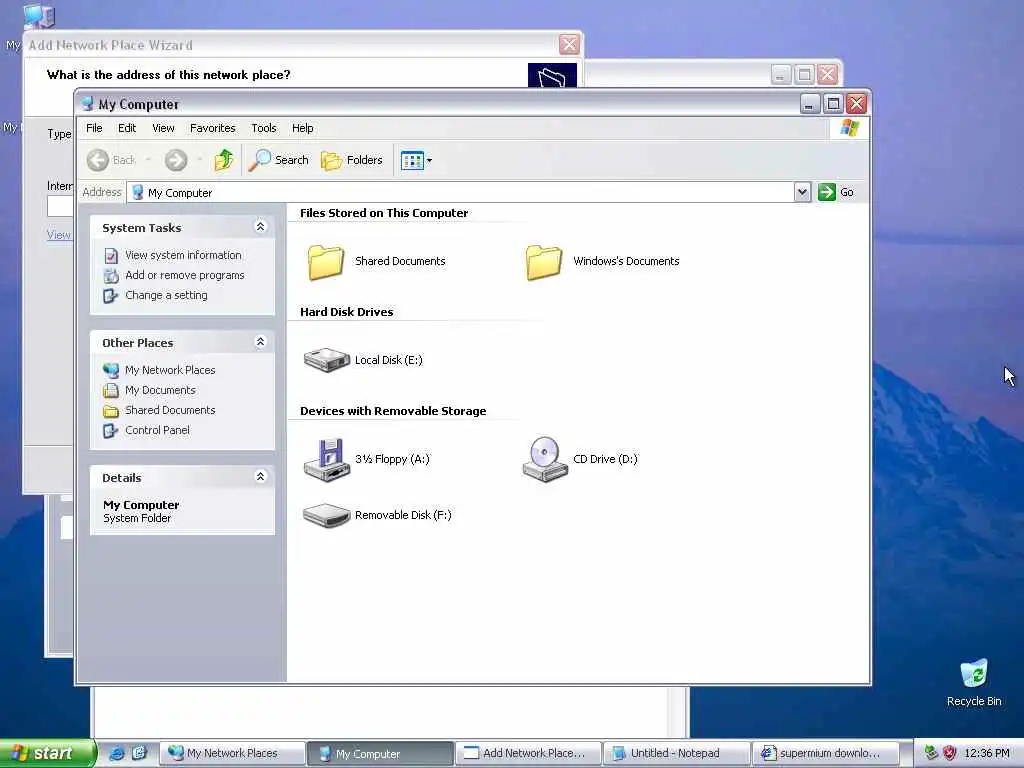The image size is (1024, 768).
Task: Open the Help menu
Action: [302, 128]
